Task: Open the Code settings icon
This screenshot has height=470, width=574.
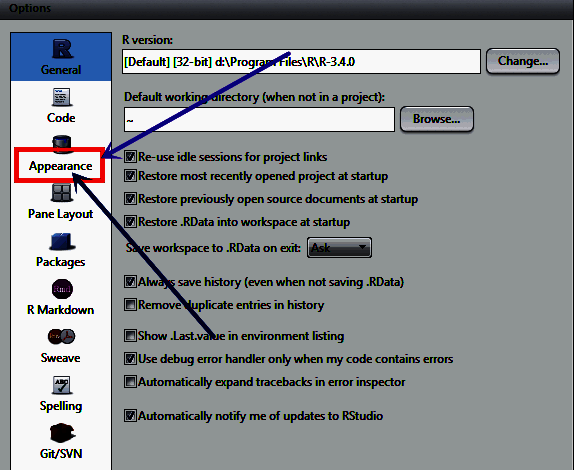Action: point(62,97)
